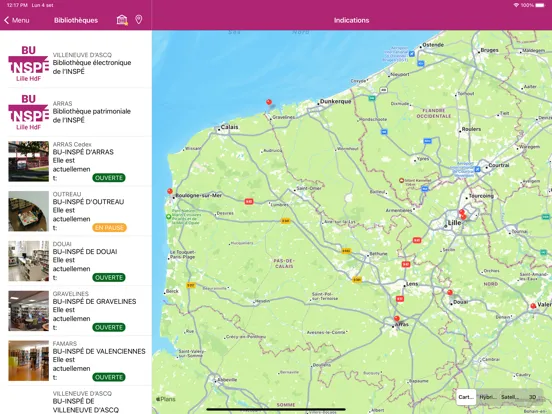Select BU-INSPÉ DE VILLENEUVE D'ASCQ row
This screenshot has height=414, width=552.
(76, 401)
